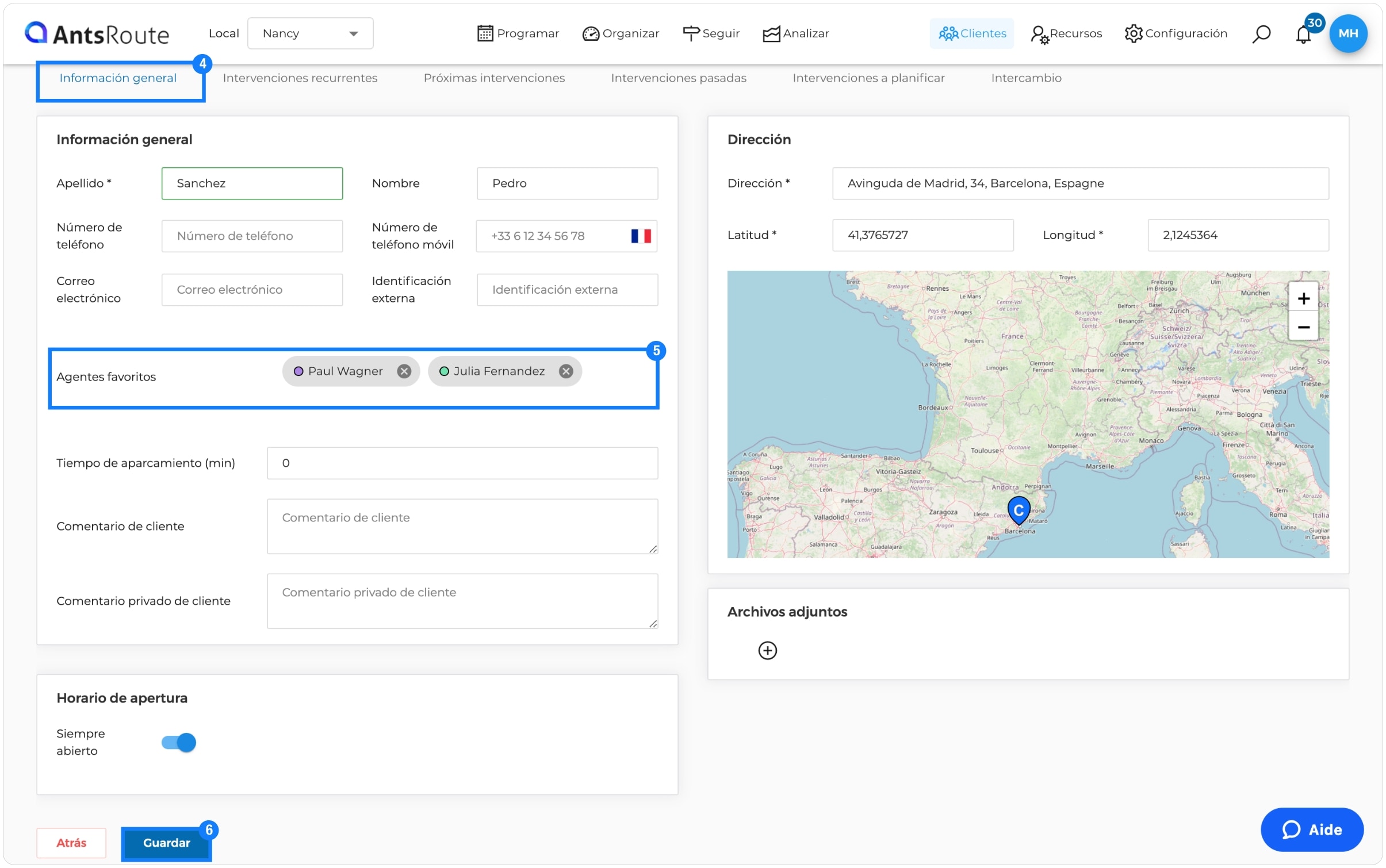Switch to Próximas intervenciones tab
The height and width of the screenshot is (868, 1386).
(x=494, y=78)
